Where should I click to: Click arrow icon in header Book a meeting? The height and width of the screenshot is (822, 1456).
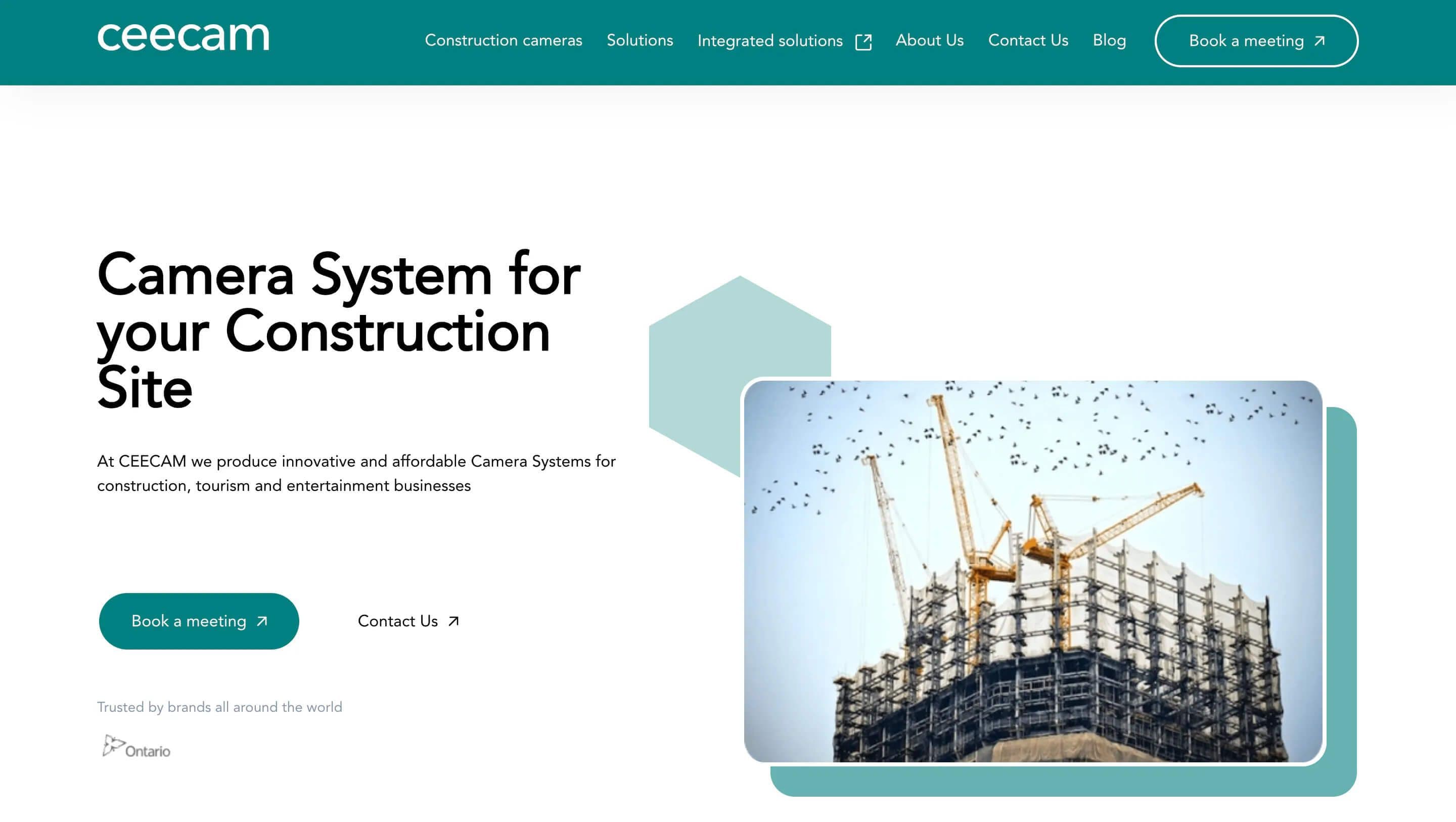[x=1320, y=41]
